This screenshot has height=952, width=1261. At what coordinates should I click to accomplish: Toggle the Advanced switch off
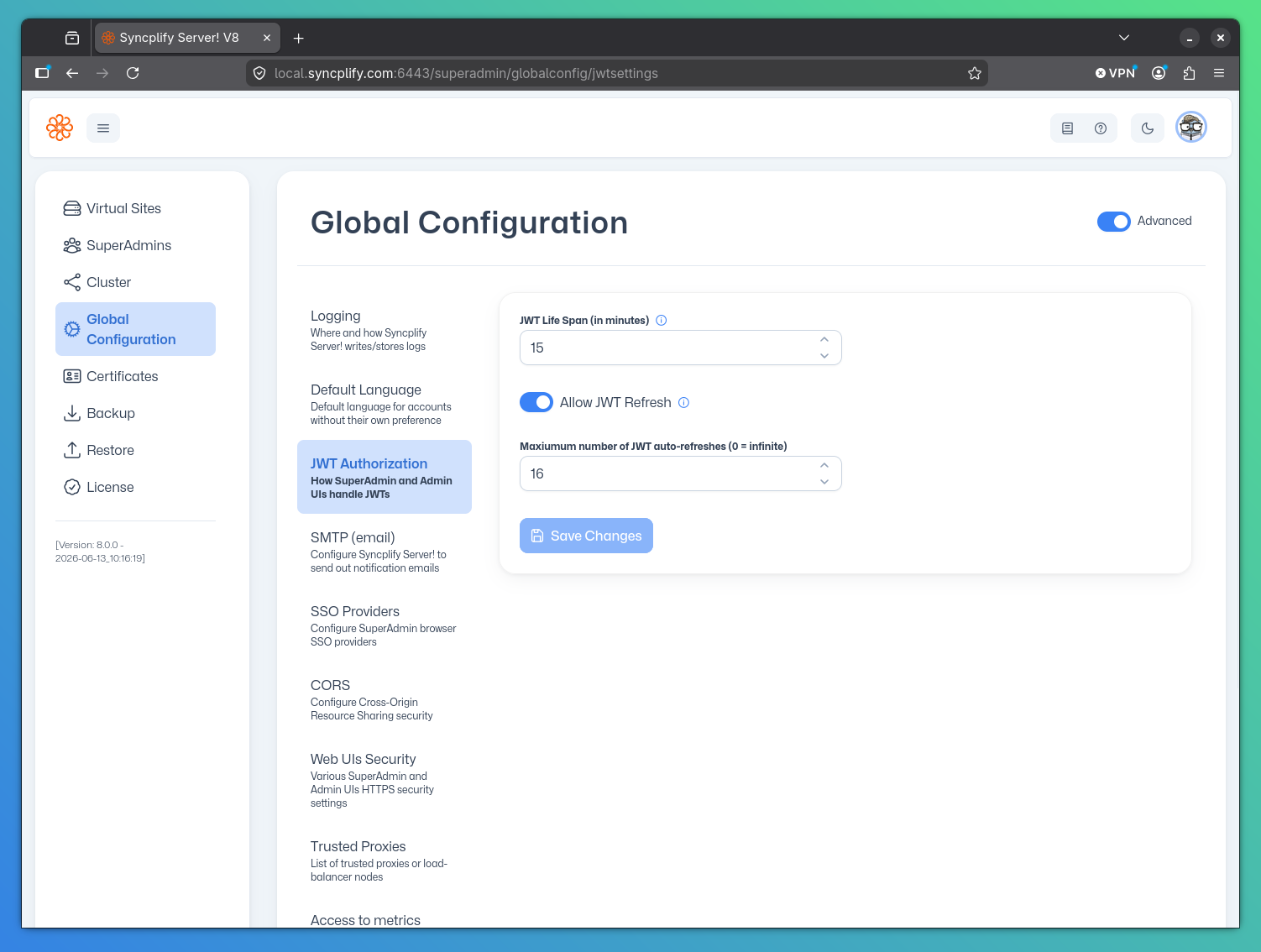tap(1114, 221)
